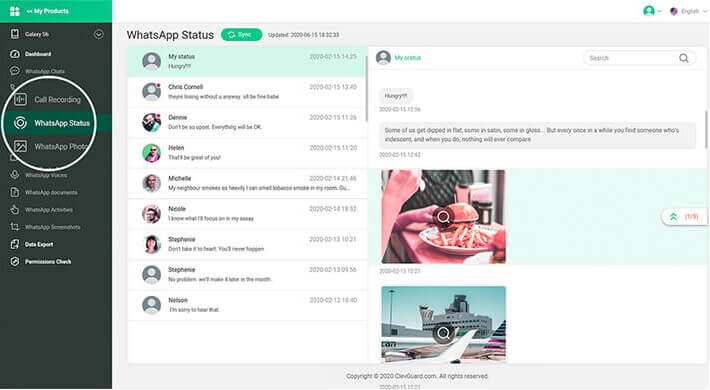Open WhatsApp Voices in the sidebar
Screen dimensions: 710x390
click(46, 175)
